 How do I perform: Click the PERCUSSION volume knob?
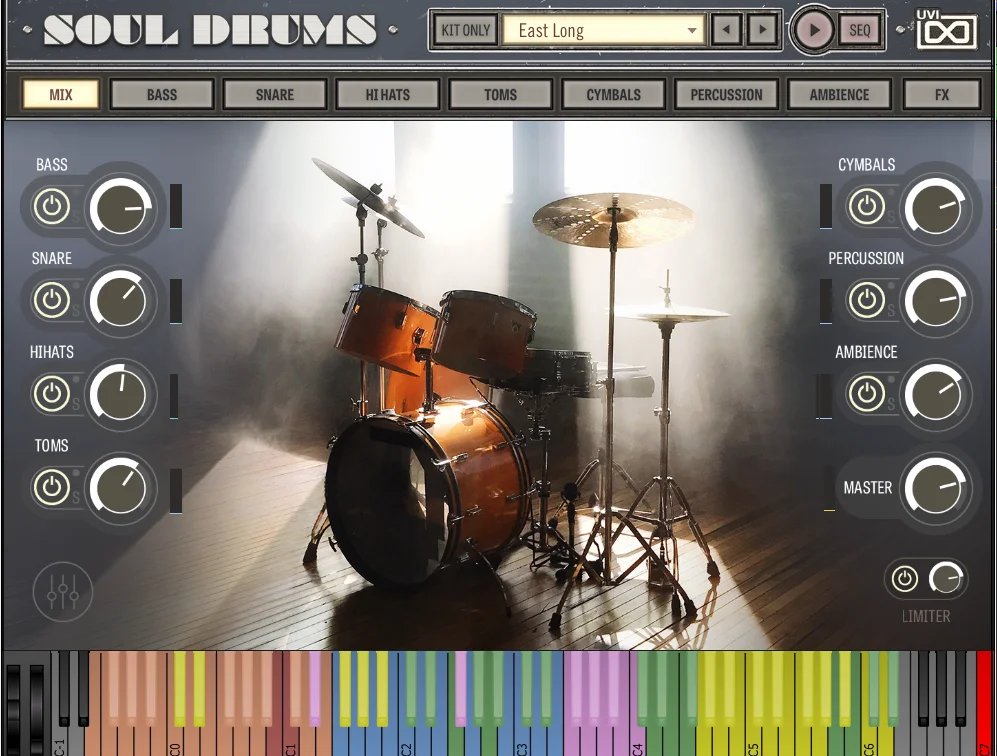(935, 300)
